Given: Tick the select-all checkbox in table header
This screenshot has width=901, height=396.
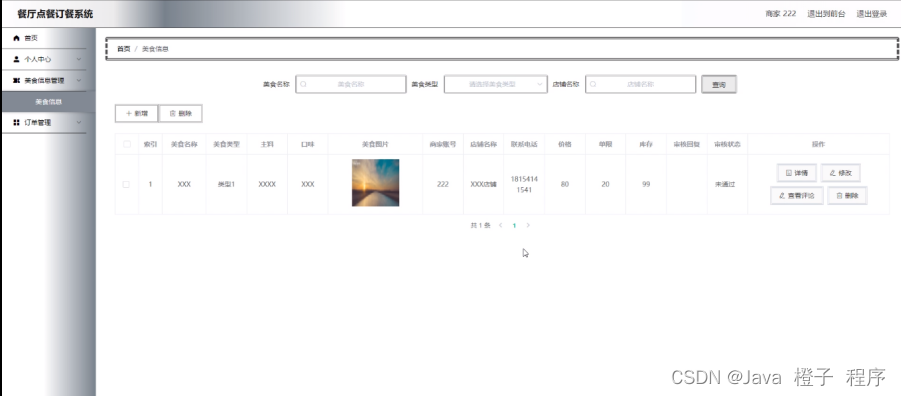Looking at the screenshot, I should tap(126, 144).
